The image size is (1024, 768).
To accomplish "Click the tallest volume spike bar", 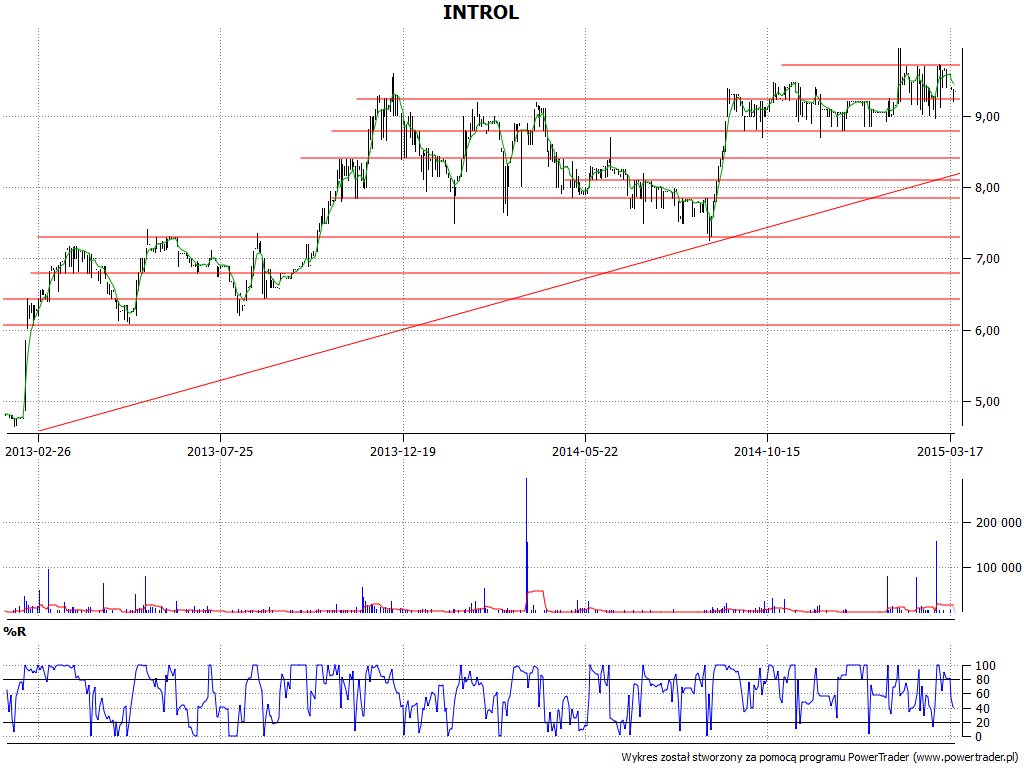I will (526, 545).
